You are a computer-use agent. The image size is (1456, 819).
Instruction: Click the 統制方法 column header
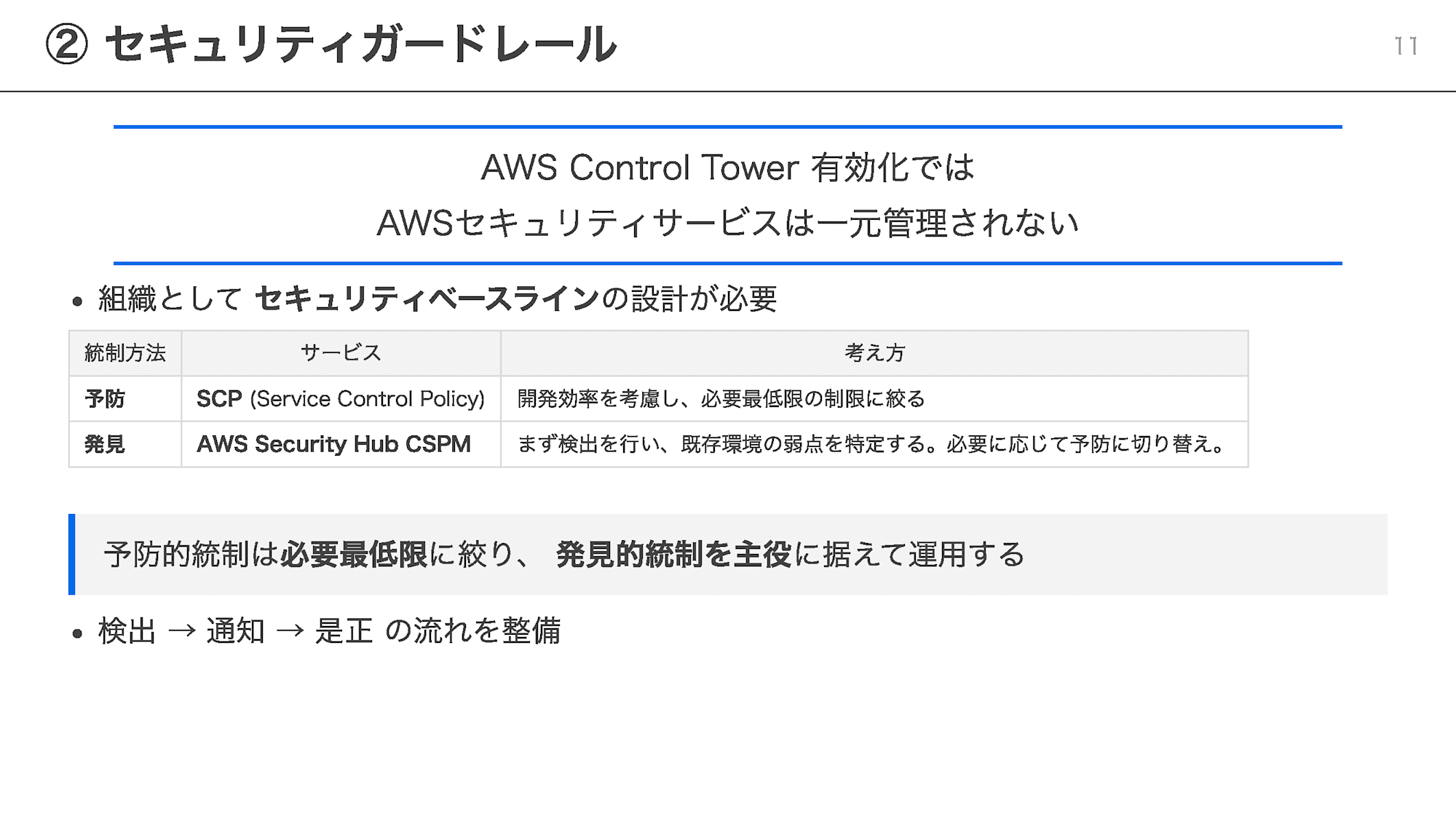125,353
